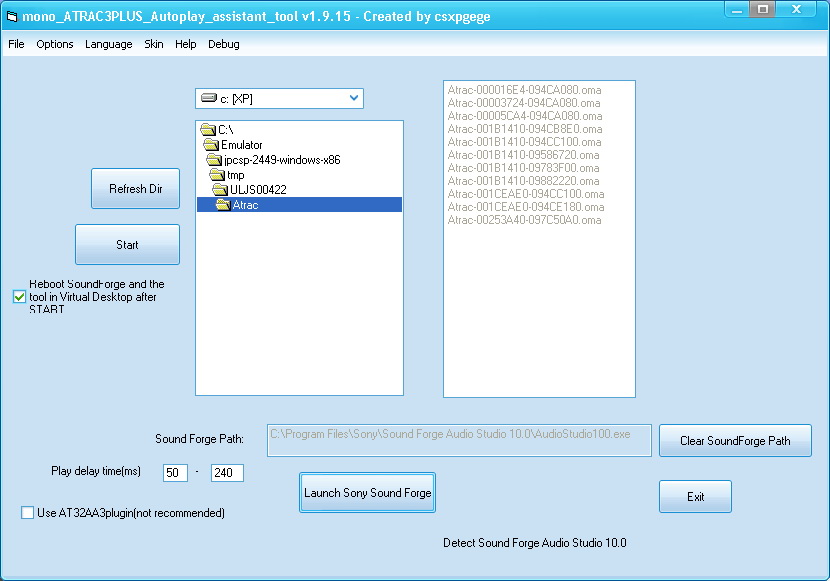Maximize the application window
Viewport: 830px width, 581px height.
pos(763,9)
